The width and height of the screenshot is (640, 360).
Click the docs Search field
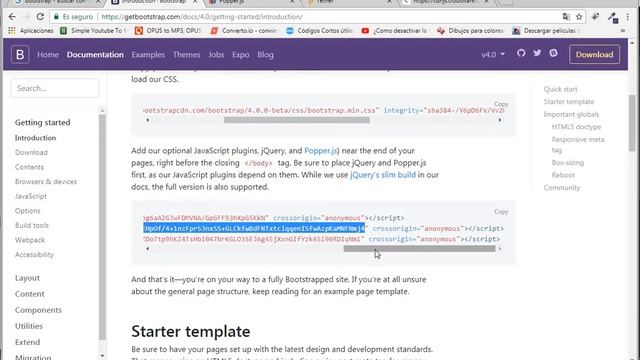[55, 88]
